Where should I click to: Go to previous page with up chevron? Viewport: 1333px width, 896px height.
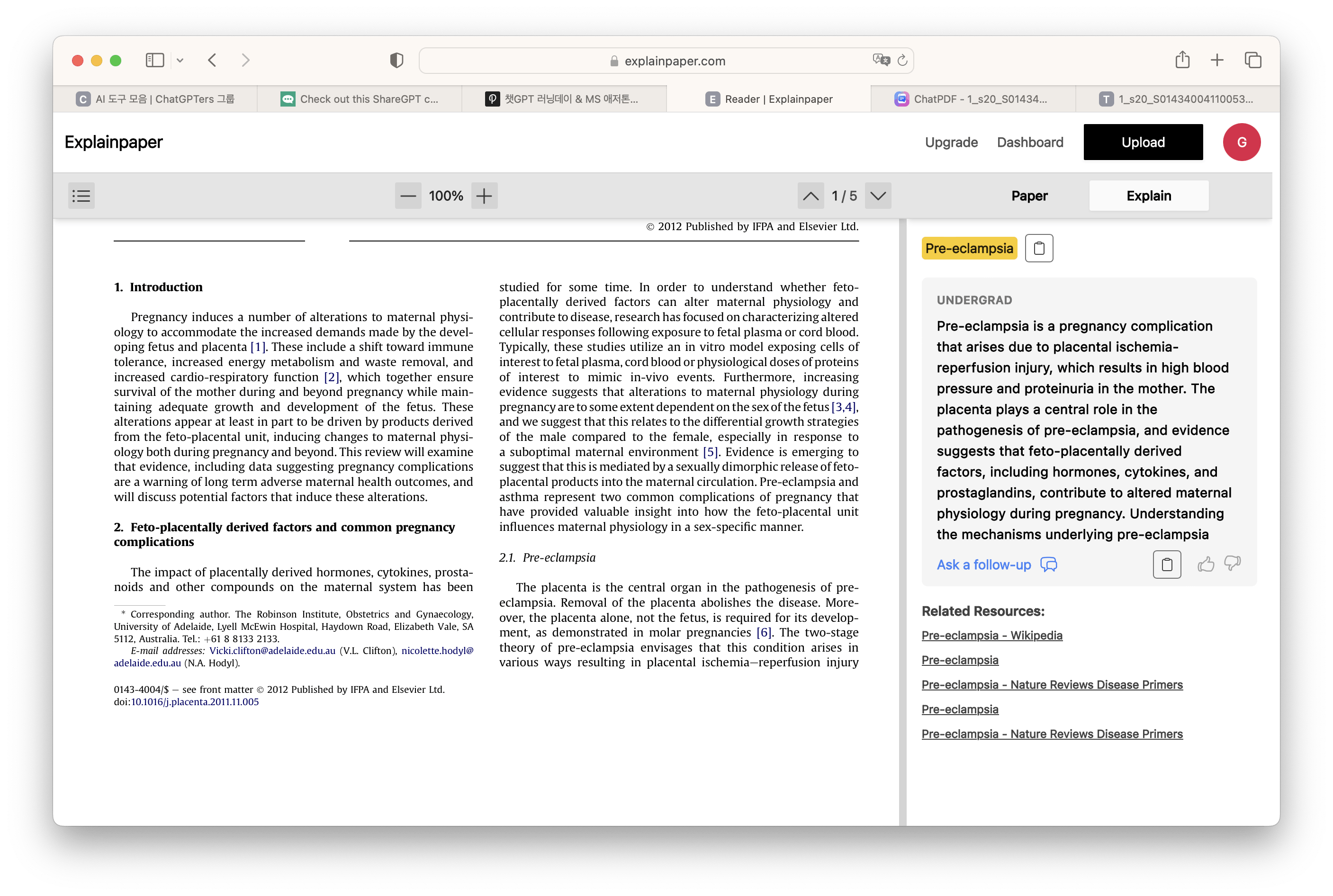click(811, 196)
